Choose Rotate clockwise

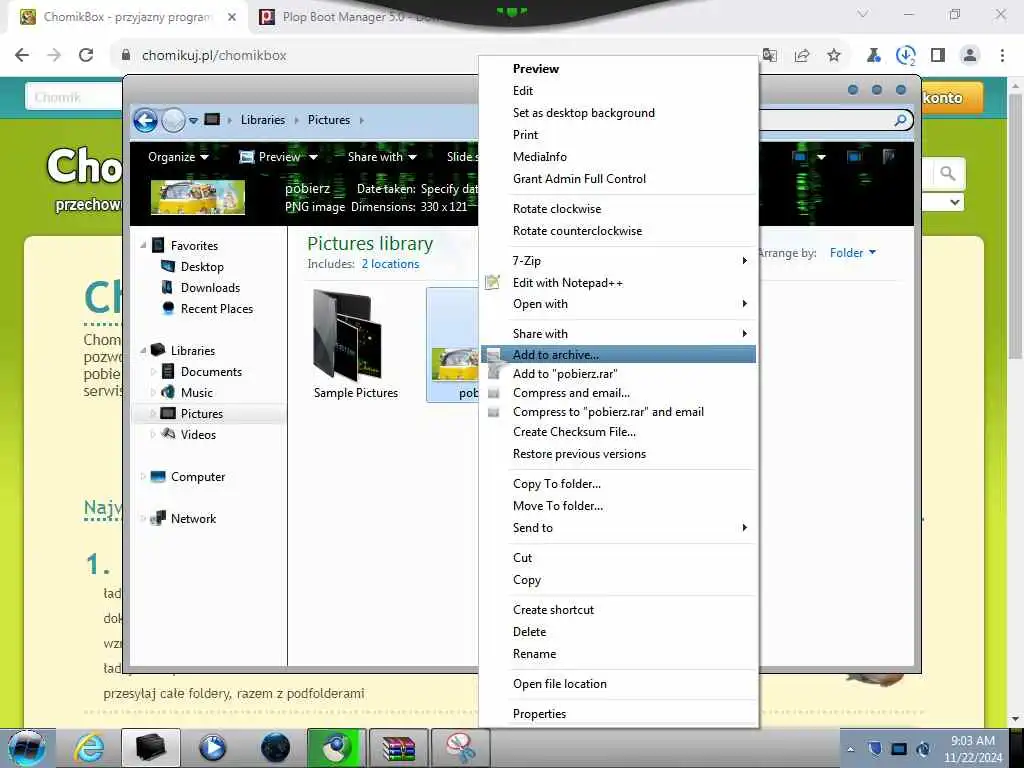tap(618, 209)
